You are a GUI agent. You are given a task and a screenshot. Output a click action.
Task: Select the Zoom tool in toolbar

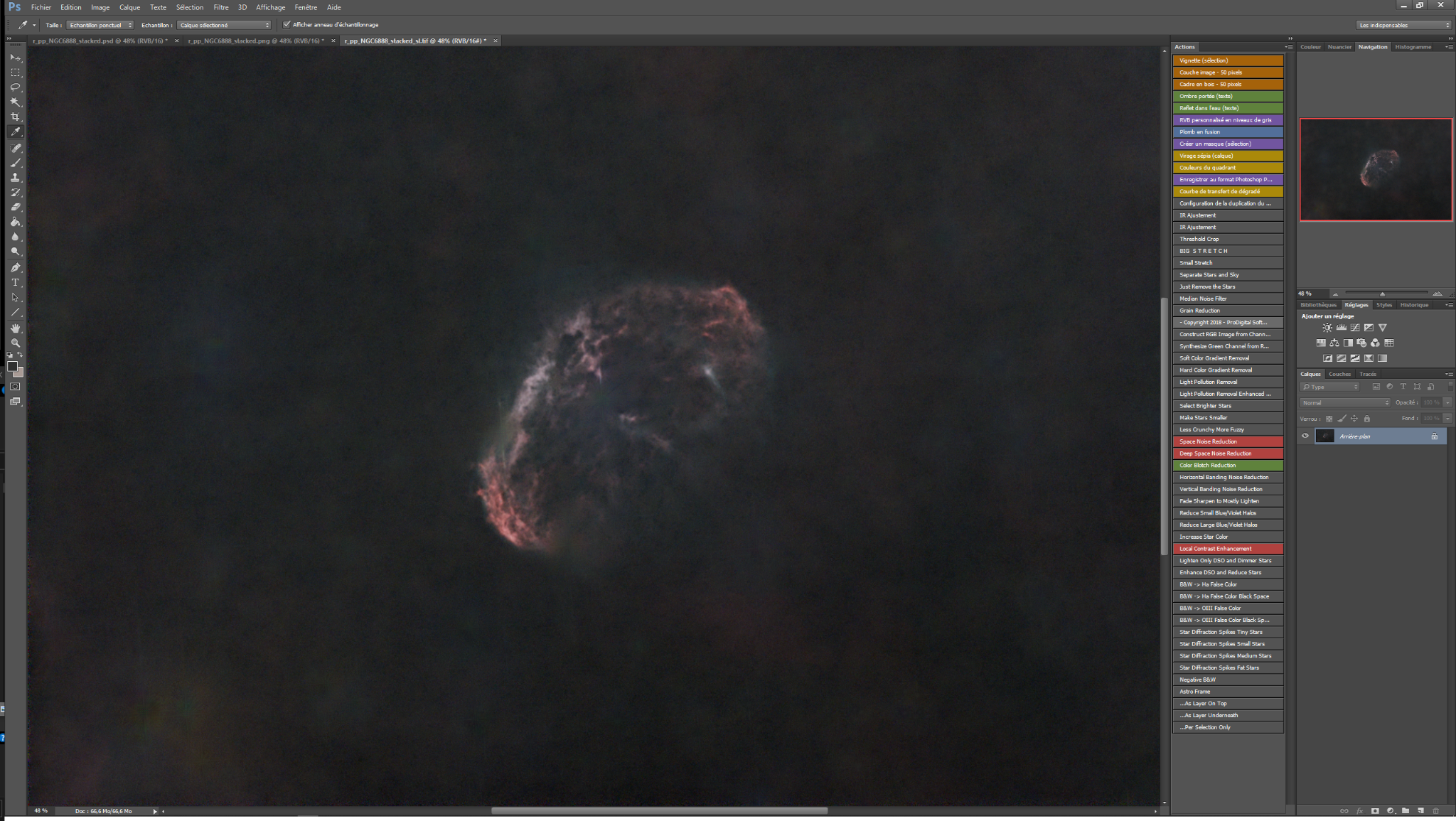[x=15, y=343]
